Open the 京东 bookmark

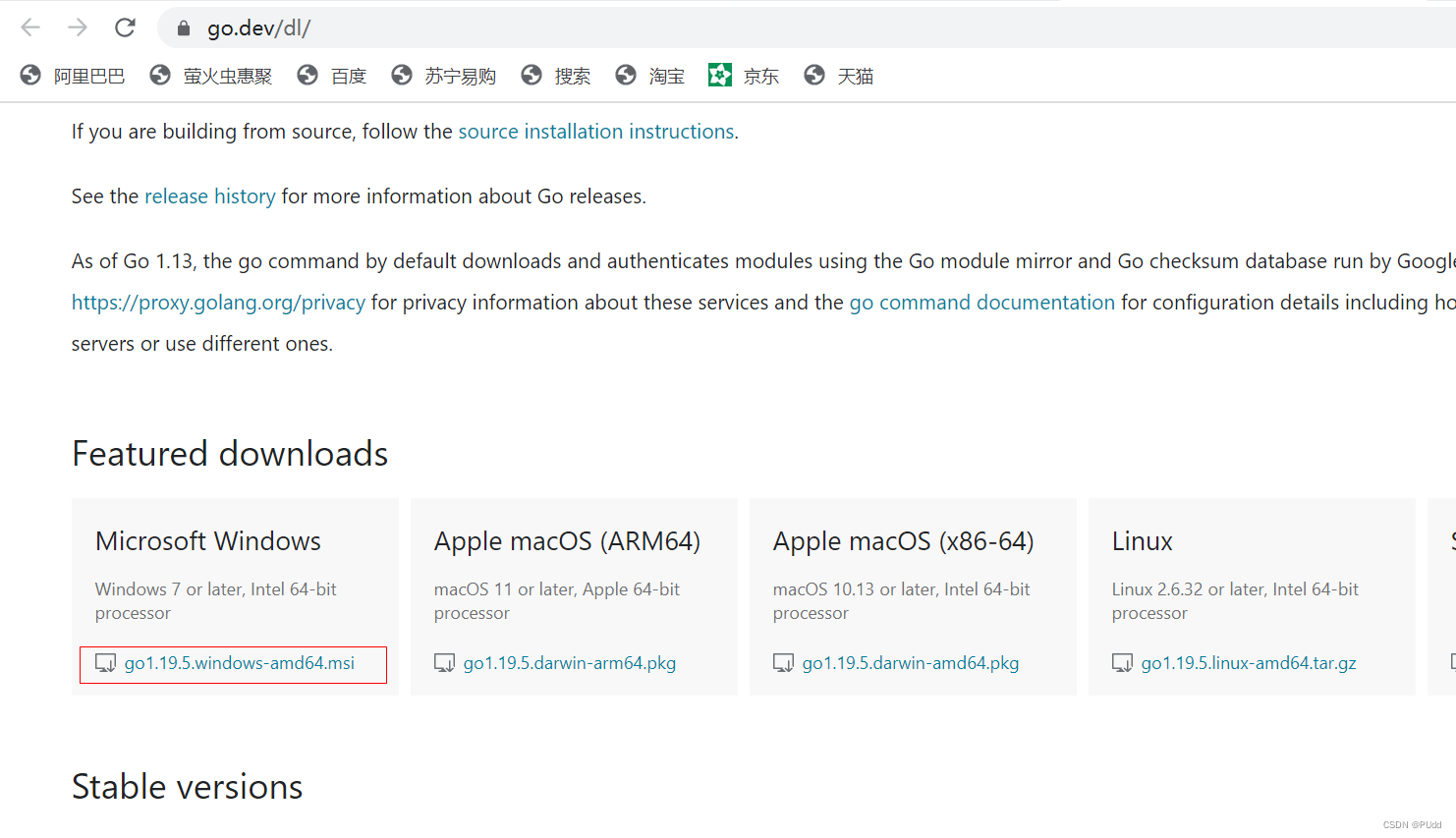point(744,76)
